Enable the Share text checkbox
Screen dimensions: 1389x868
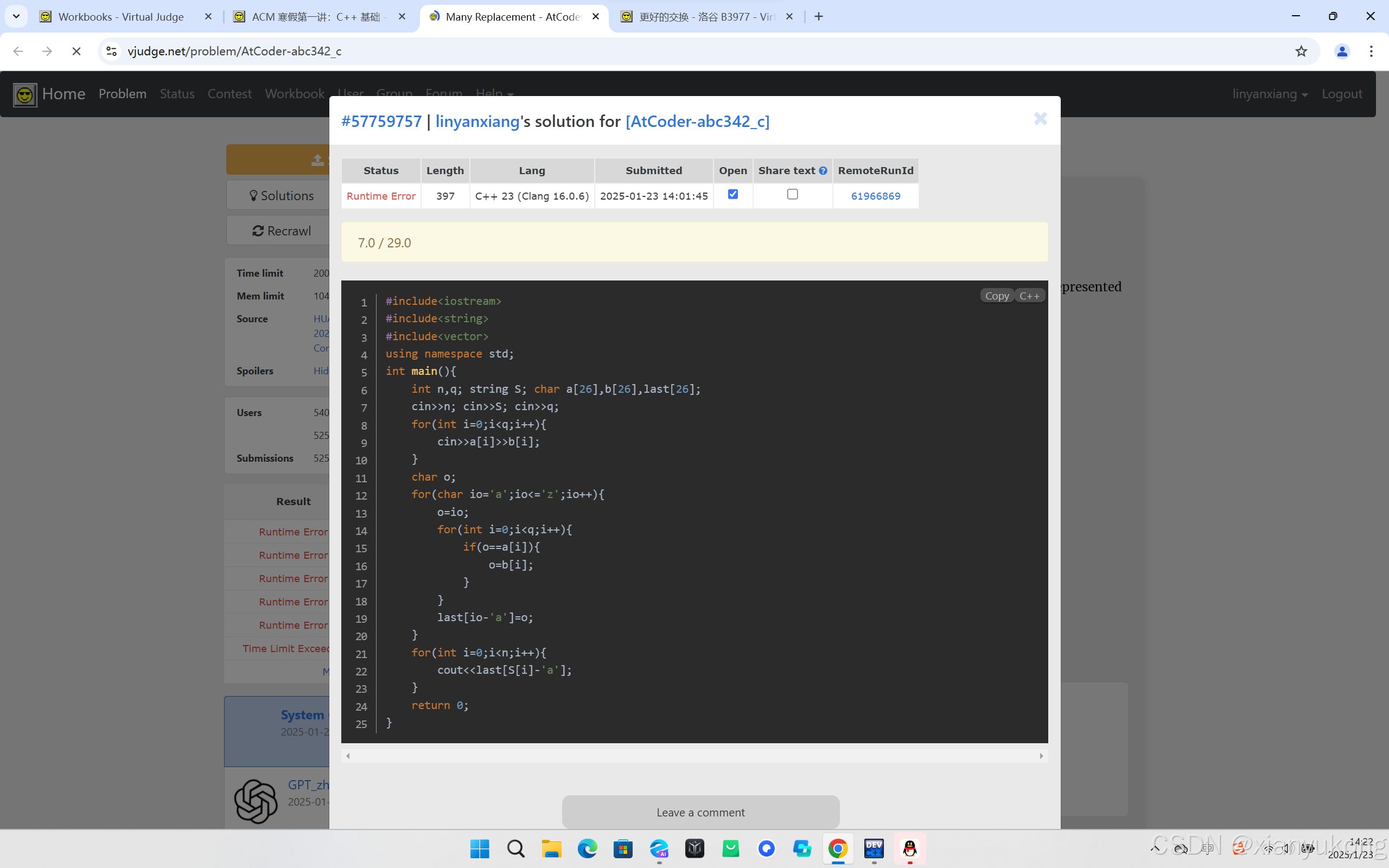[x=792, y=194]
